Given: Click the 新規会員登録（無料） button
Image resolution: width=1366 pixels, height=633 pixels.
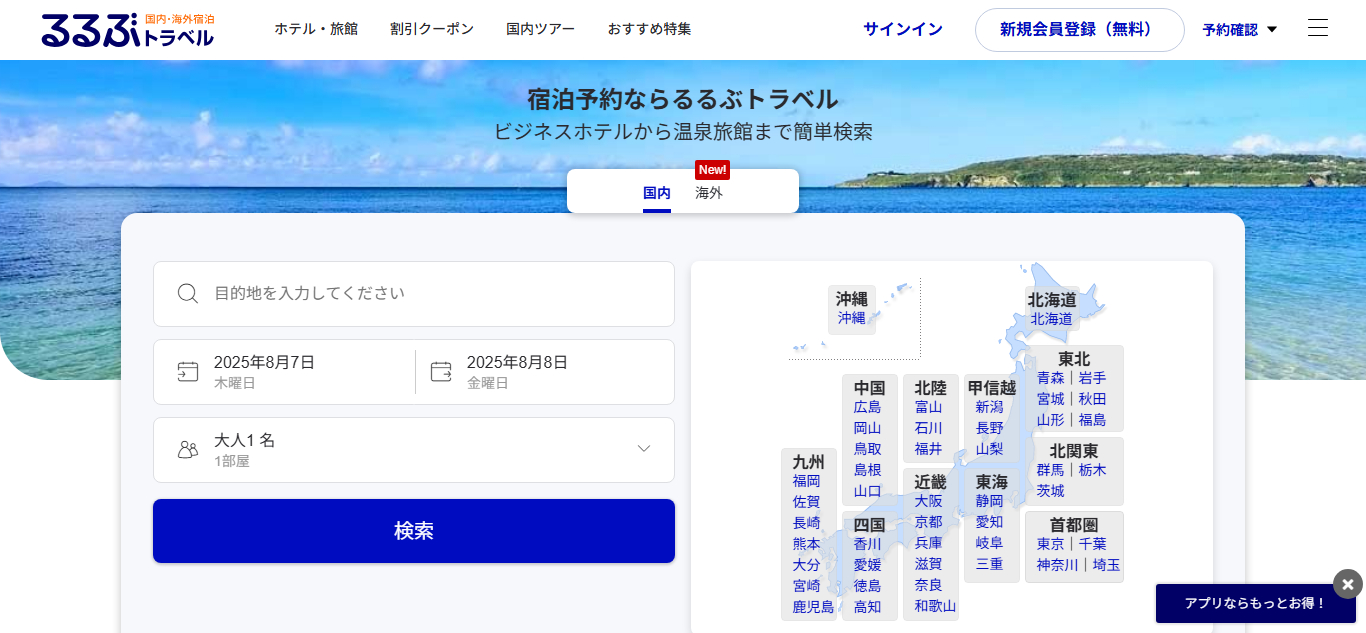Looking at the screenshot, I should (x=1079, y=29).
